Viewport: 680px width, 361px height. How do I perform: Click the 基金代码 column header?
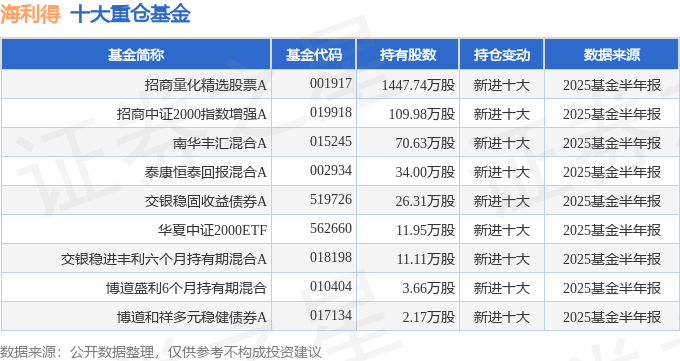[x=314, y=55]
